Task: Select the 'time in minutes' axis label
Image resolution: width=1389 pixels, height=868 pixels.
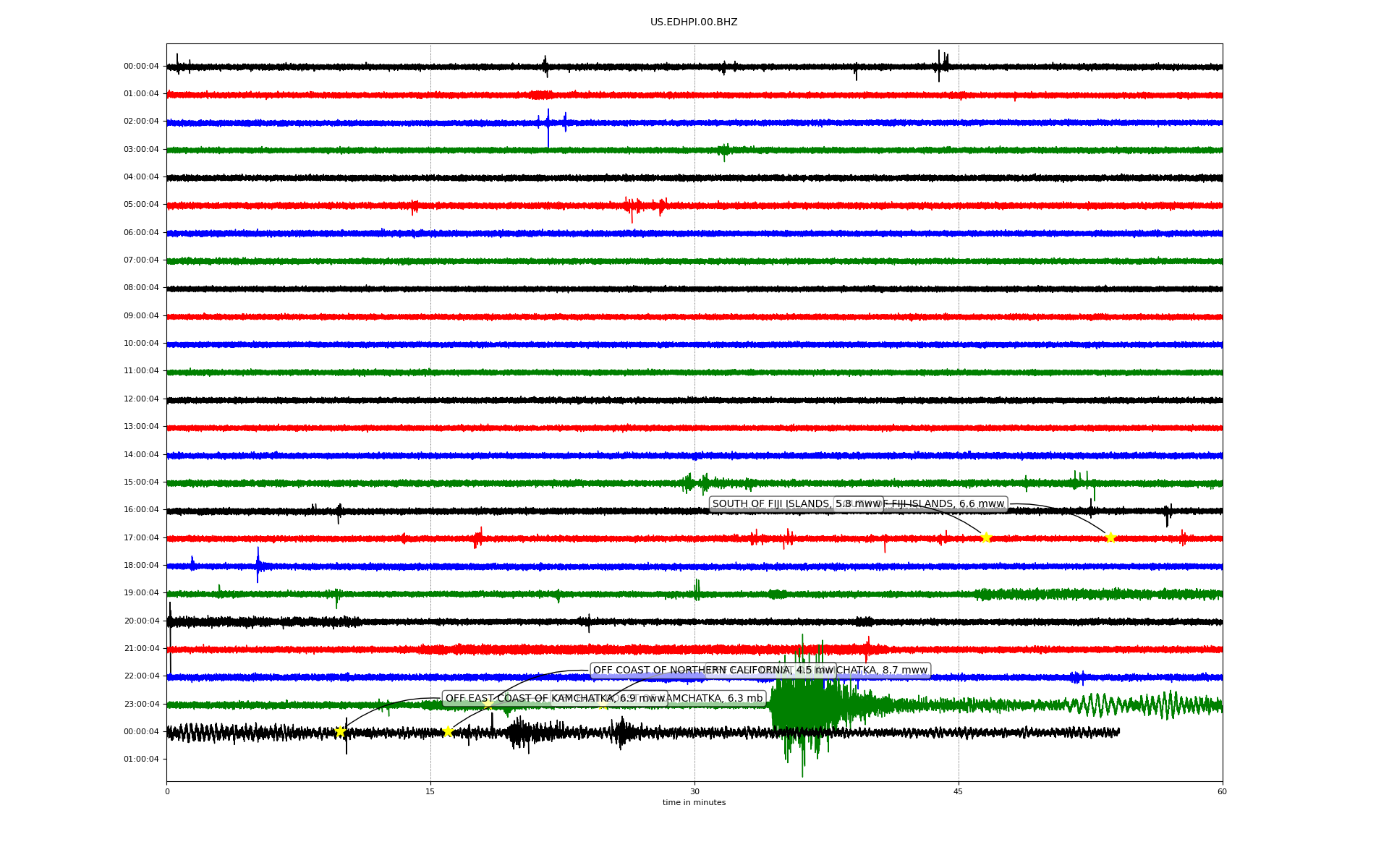Action: 694,803
